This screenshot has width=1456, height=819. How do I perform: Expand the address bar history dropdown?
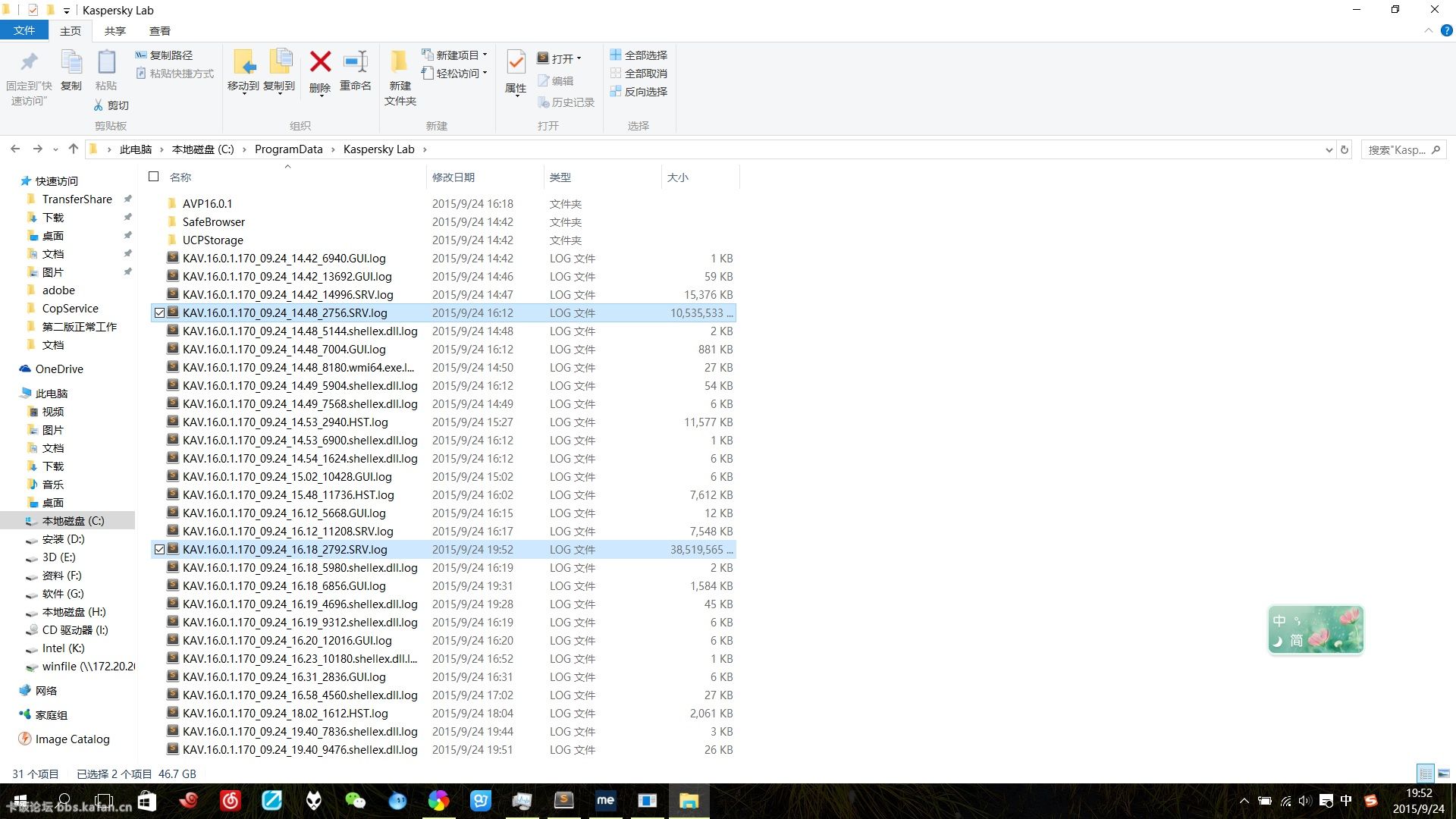click(1329, 150)
